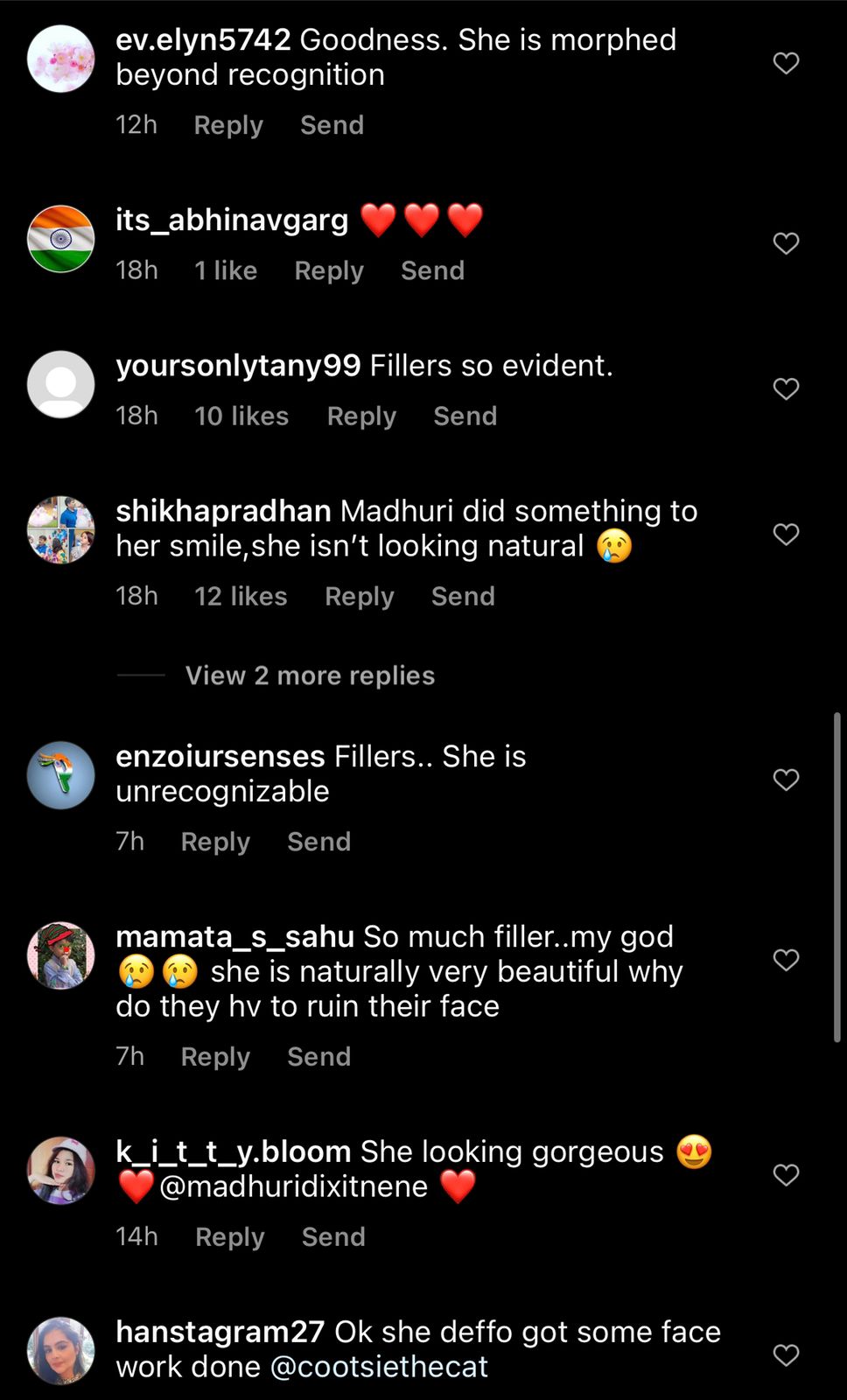This screenshot has height=1400, width=847.
Task: Open the mamata_s_sahu username
Action: 234,937
